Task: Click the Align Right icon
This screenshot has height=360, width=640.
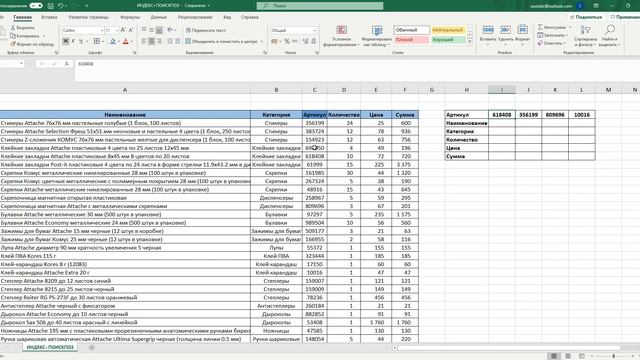Action: 159,41
